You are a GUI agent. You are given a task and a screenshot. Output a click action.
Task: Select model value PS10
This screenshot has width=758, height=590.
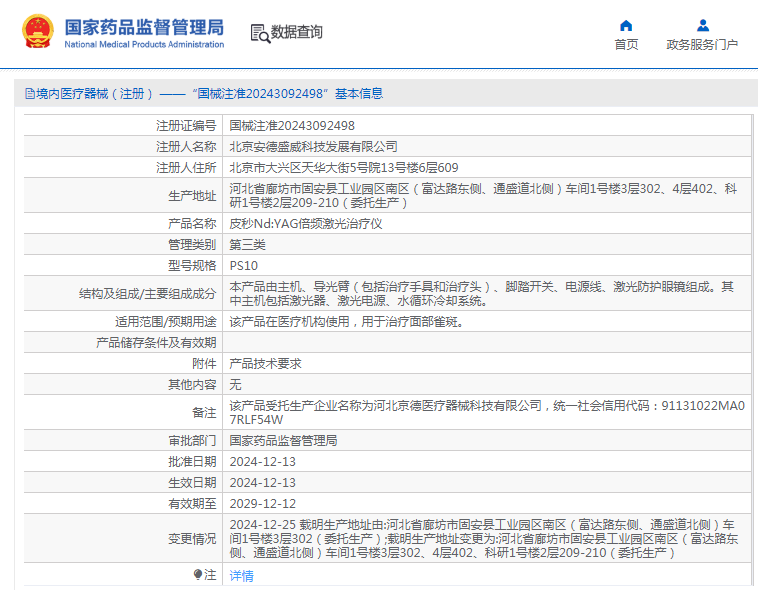[x=244, y=266]
